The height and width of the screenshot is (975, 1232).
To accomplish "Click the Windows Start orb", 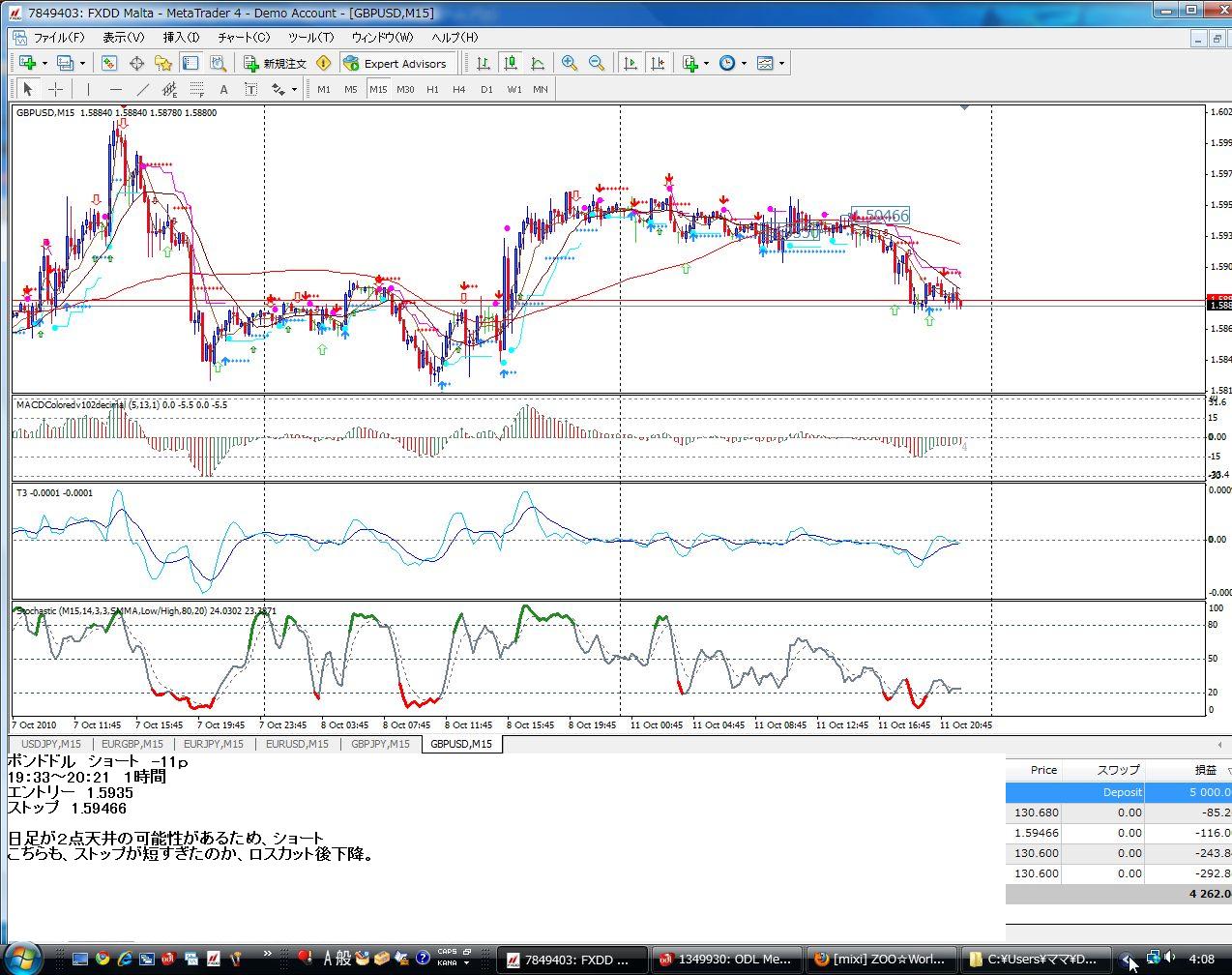I will point(21,958).
